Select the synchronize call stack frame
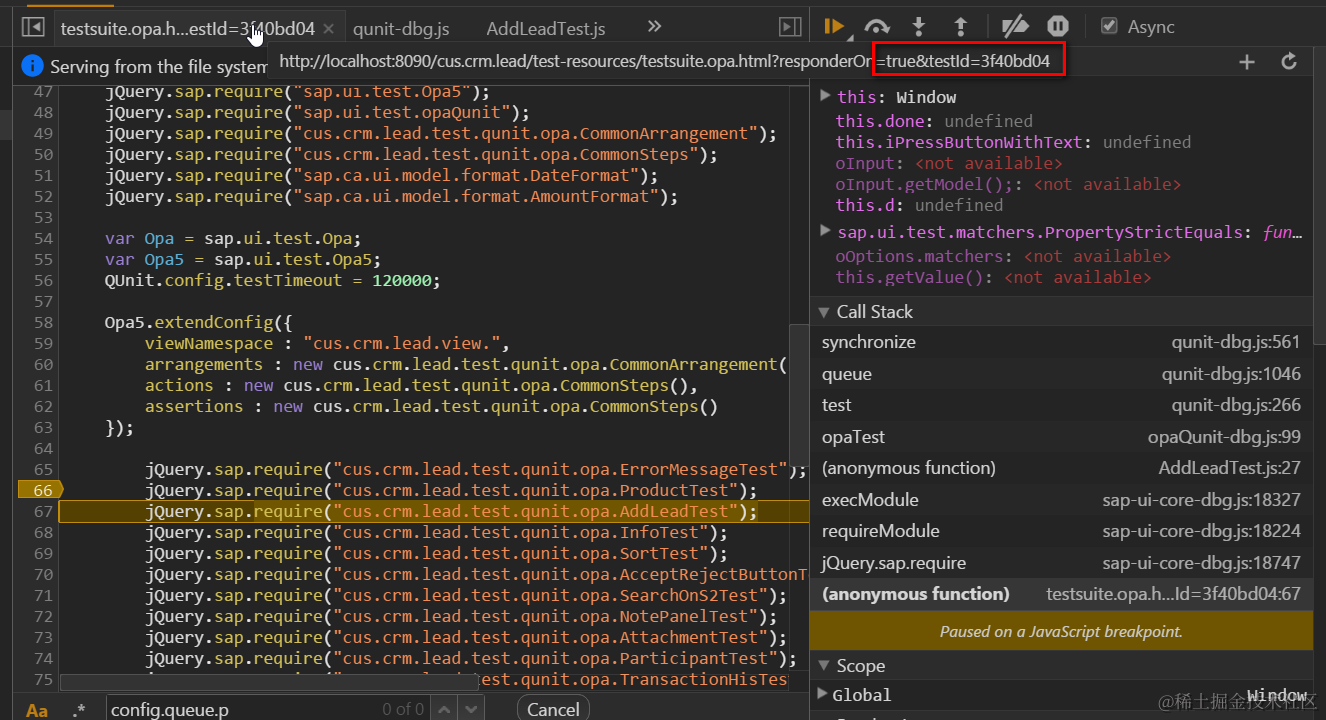Screen dimensions: 1326x720 (x=1061, y=342)
